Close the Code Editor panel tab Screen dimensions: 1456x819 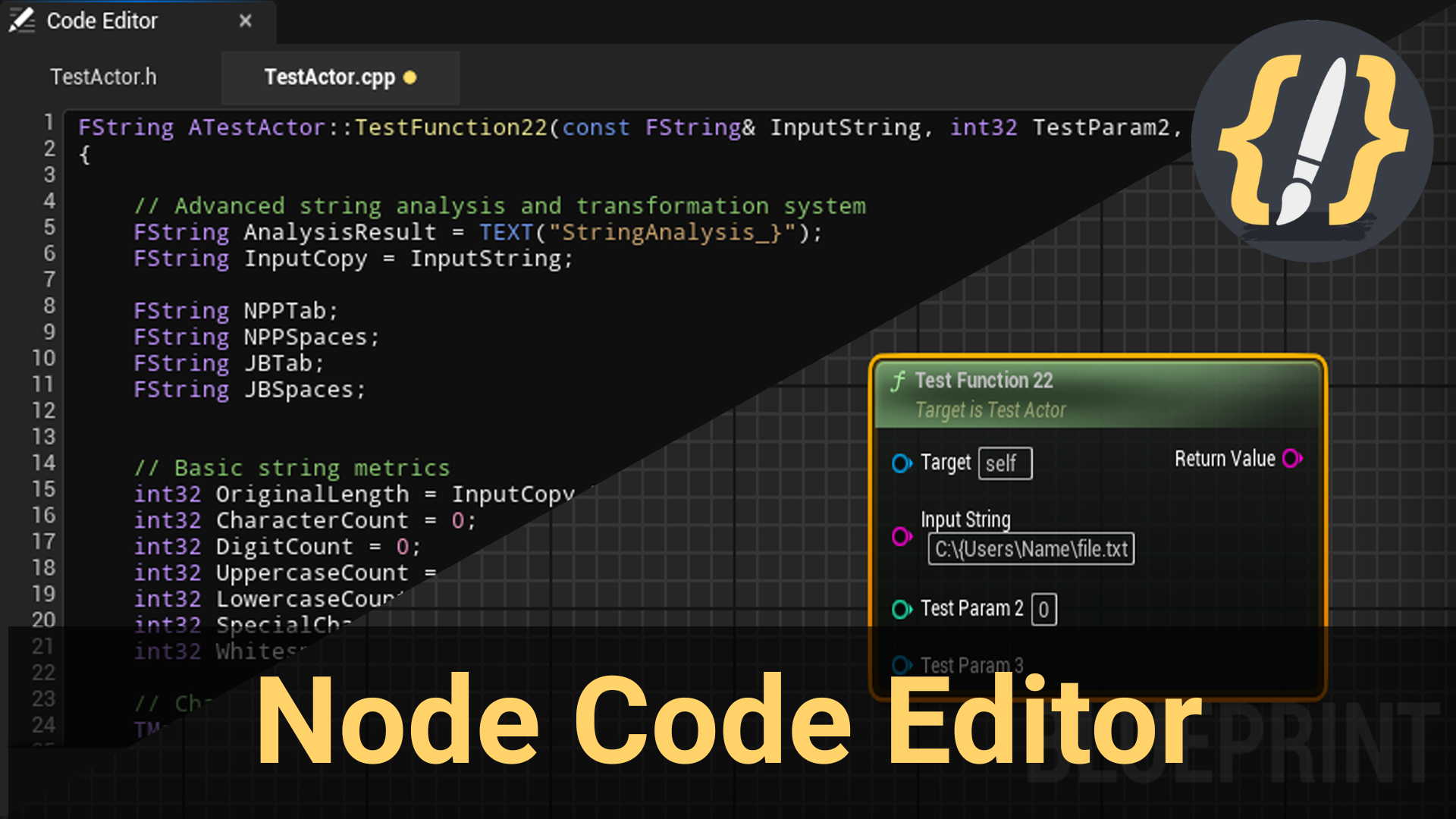pyautogui.click(x=245, y=21)
